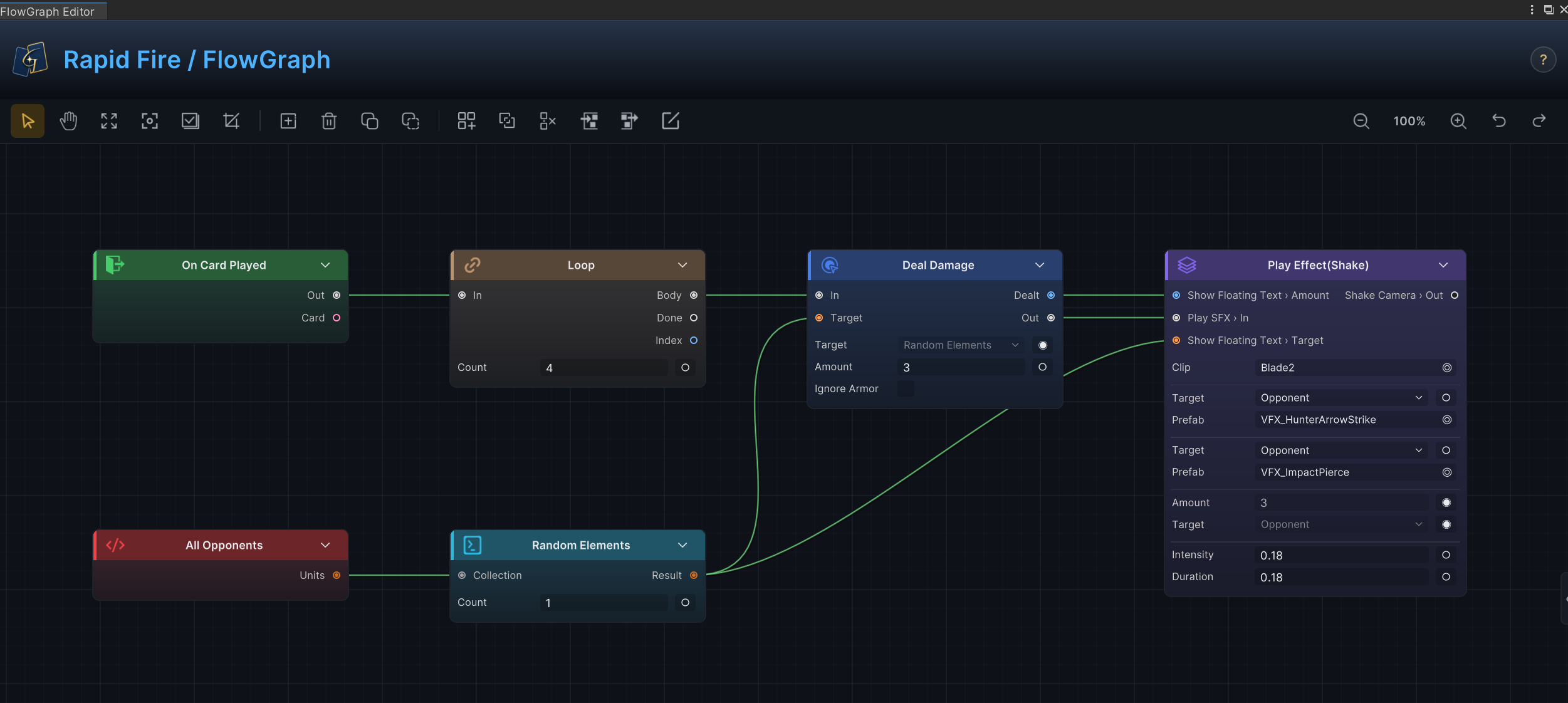
Task: Click the copy overlapping squares icon
Action: pyautogui.click(x=370, y=121)
